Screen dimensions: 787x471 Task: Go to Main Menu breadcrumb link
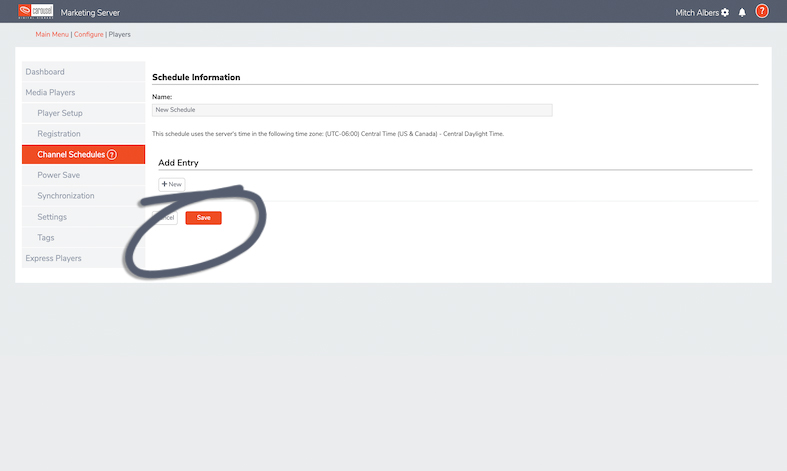(52, 34)
